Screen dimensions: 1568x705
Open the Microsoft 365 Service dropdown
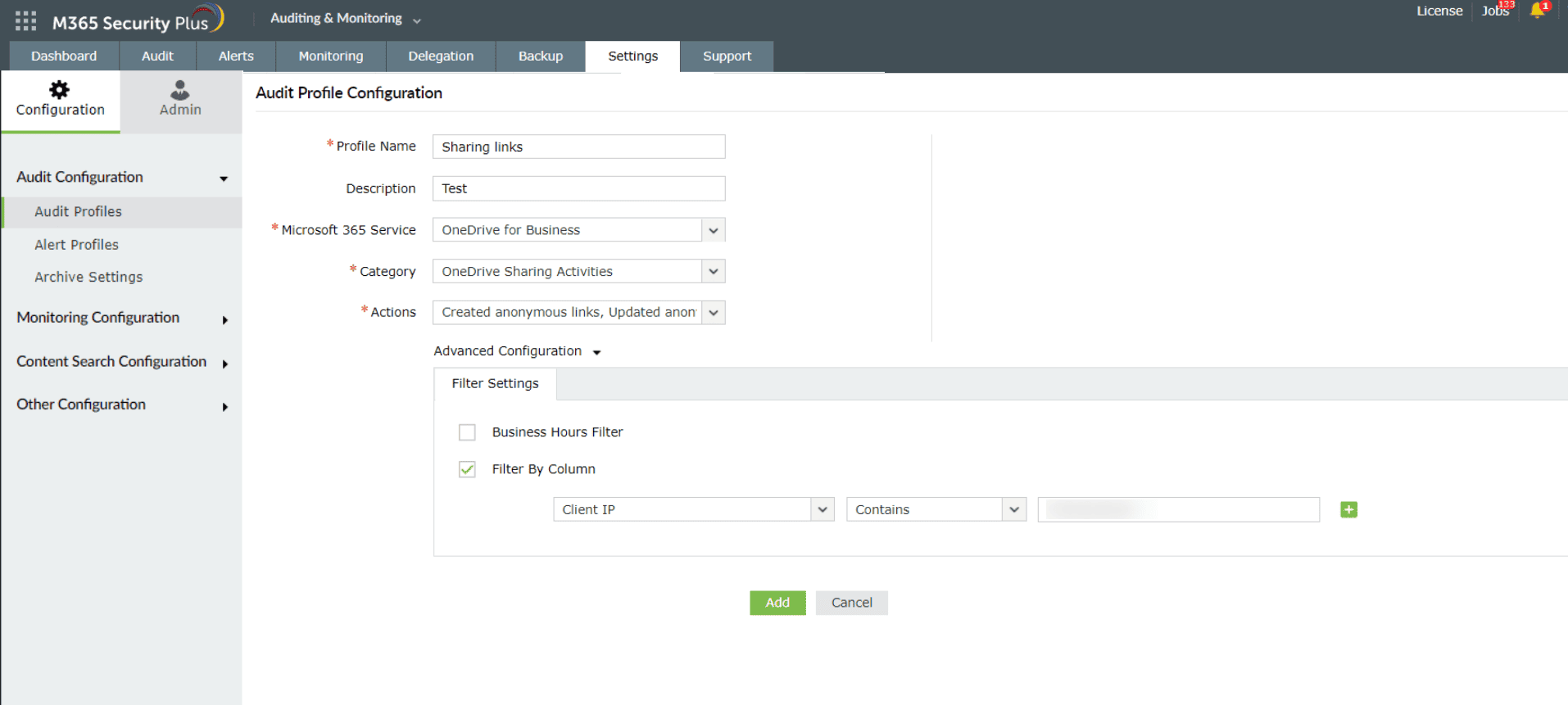point(714,230)
